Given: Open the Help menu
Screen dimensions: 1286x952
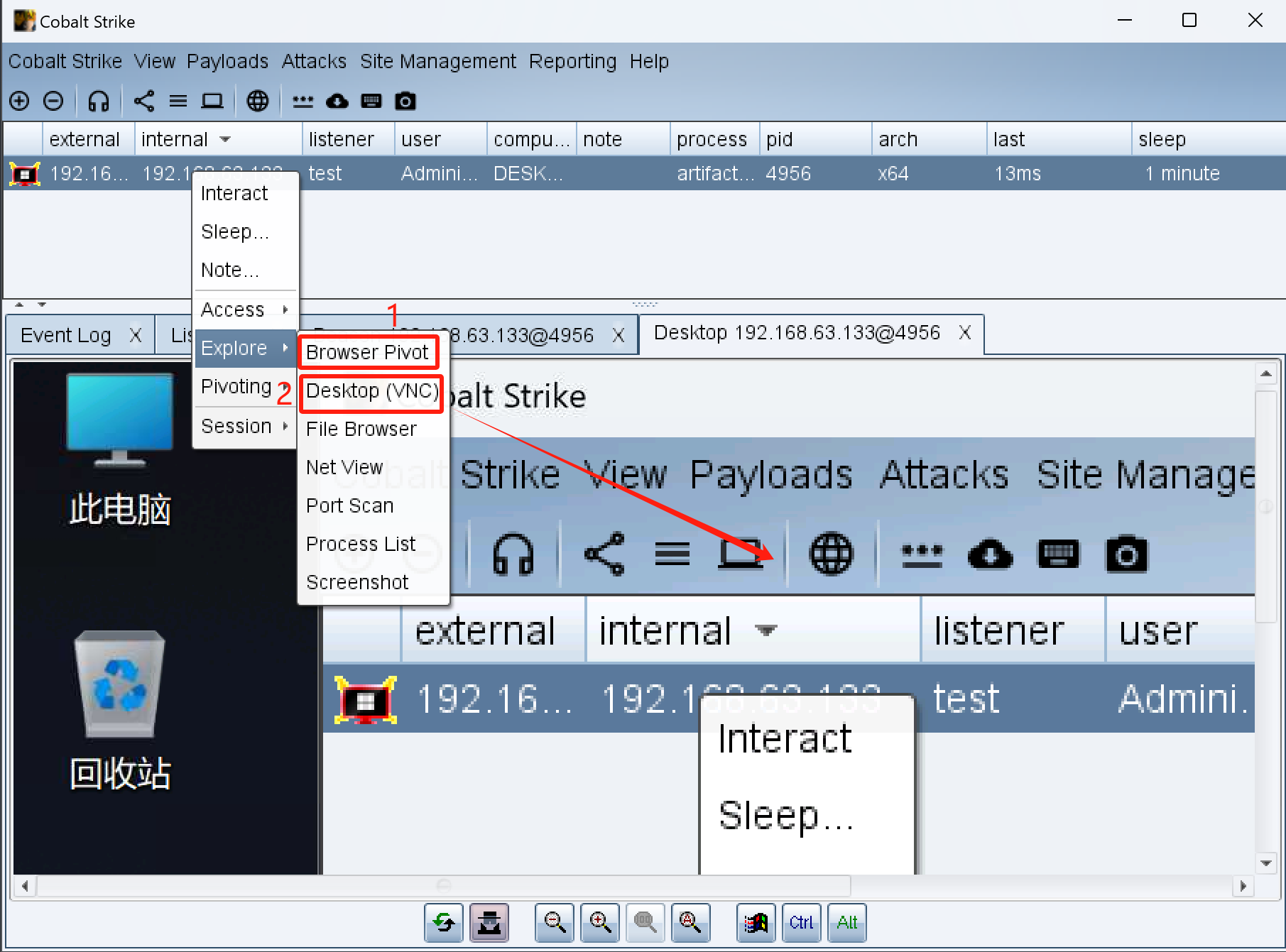Looking at the screenshot, I should coord(649,62).
